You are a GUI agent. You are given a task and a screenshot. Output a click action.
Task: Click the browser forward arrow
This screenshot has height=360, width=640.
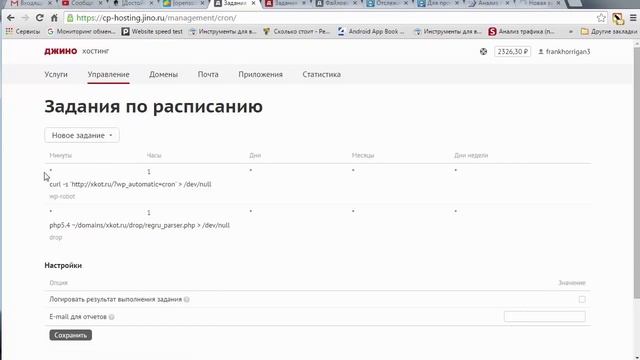tap(25, 18)
